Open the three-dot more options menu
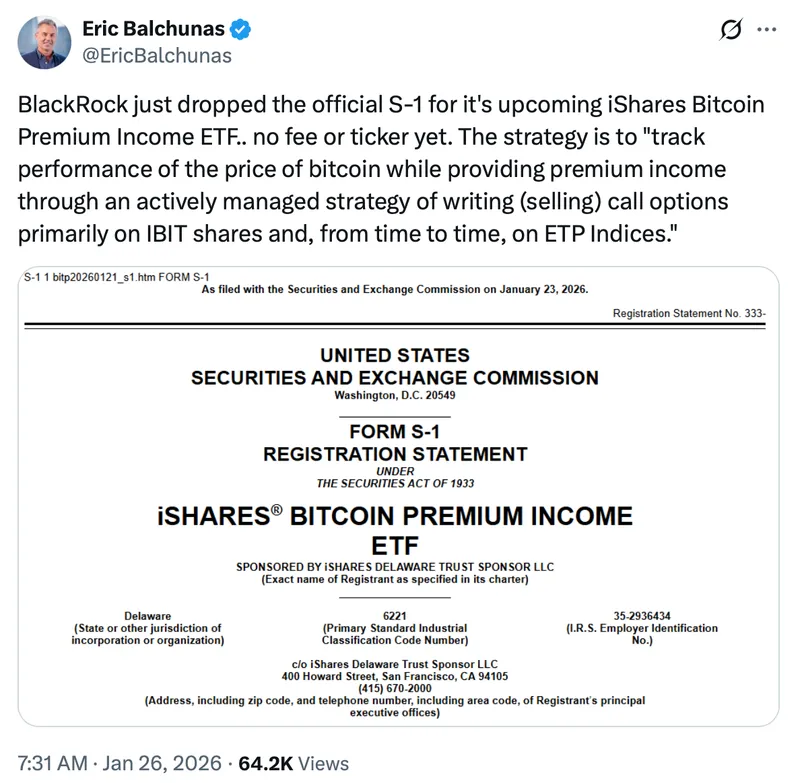Image resolution: width=800 pixels, height=783 pixels. [x=767, y=30]
